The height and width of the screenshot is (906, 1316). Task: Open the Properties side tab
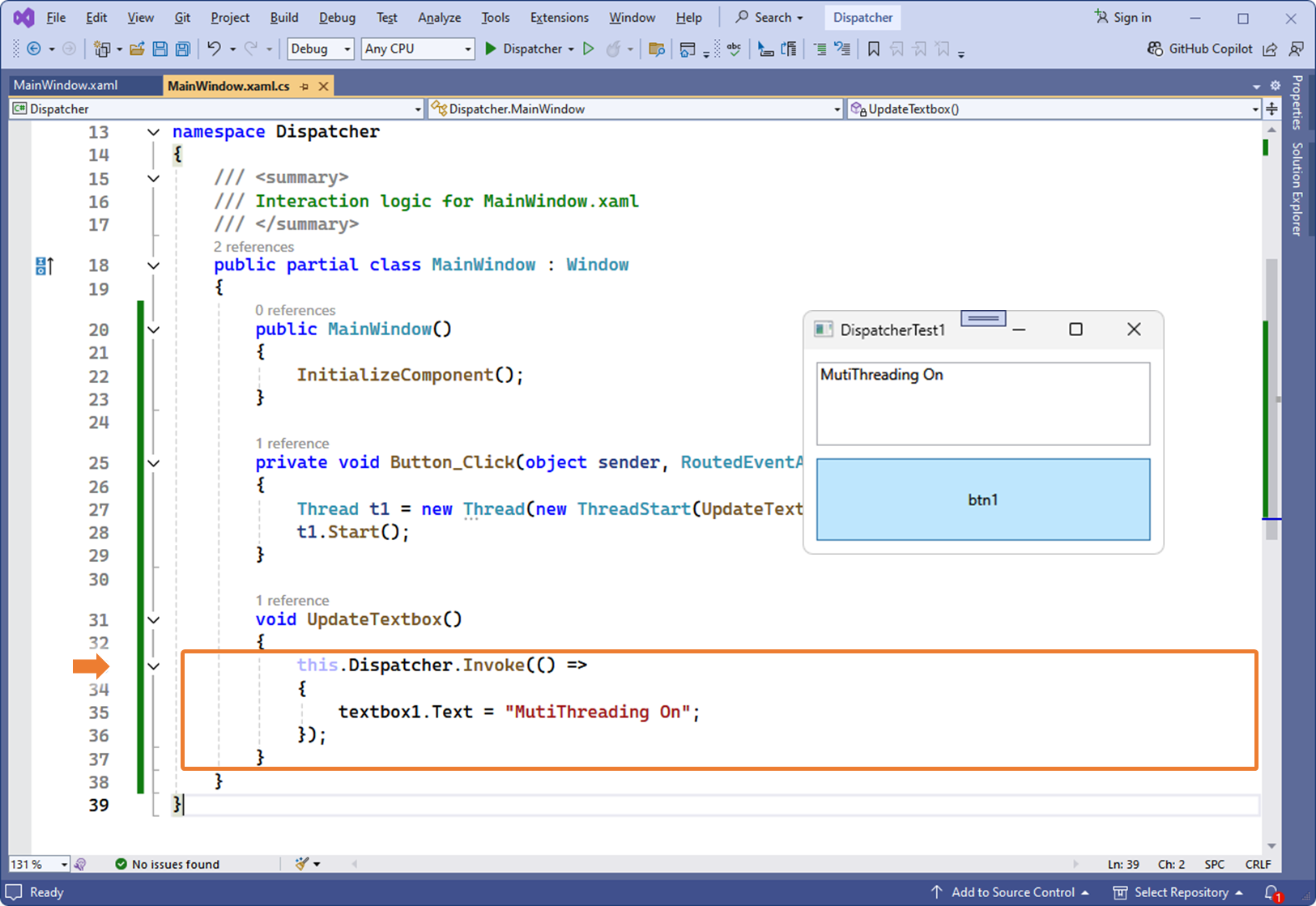point(1297,103)
